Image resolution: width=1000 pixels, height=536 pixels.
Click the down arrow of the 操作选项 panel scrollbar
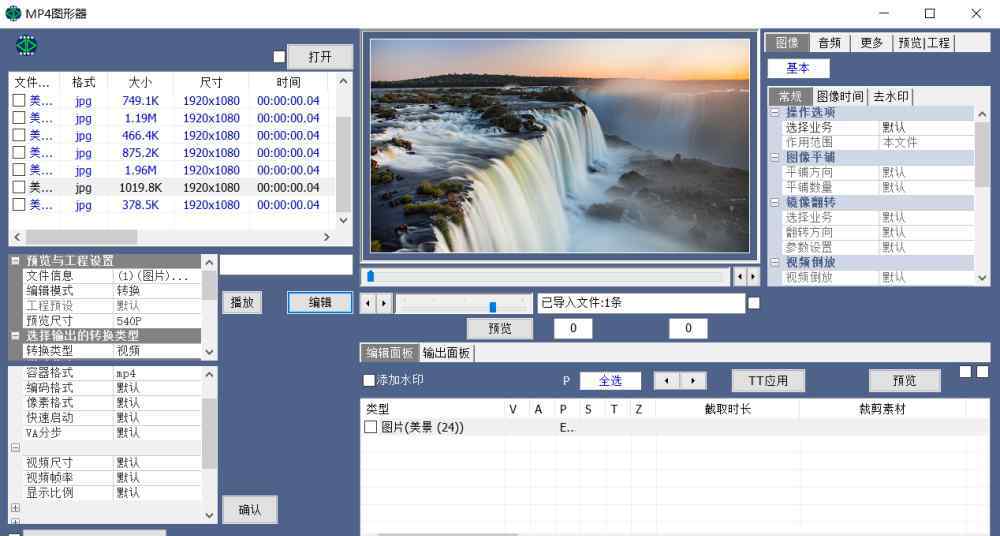(982, 278)
